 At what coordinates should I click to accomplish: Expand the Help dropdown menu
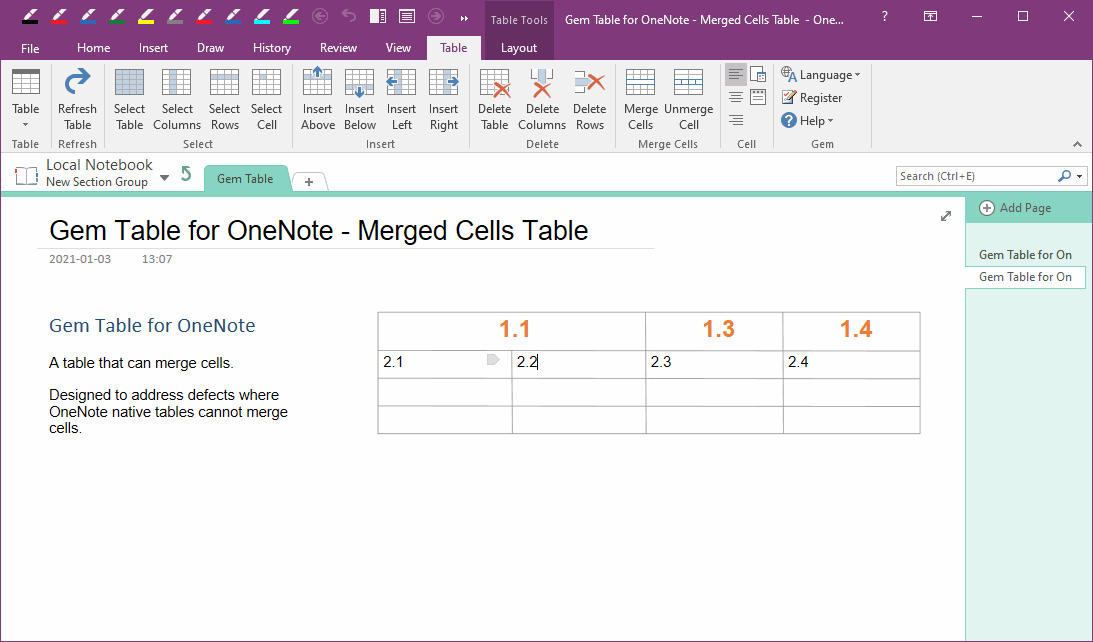(807, 121)
